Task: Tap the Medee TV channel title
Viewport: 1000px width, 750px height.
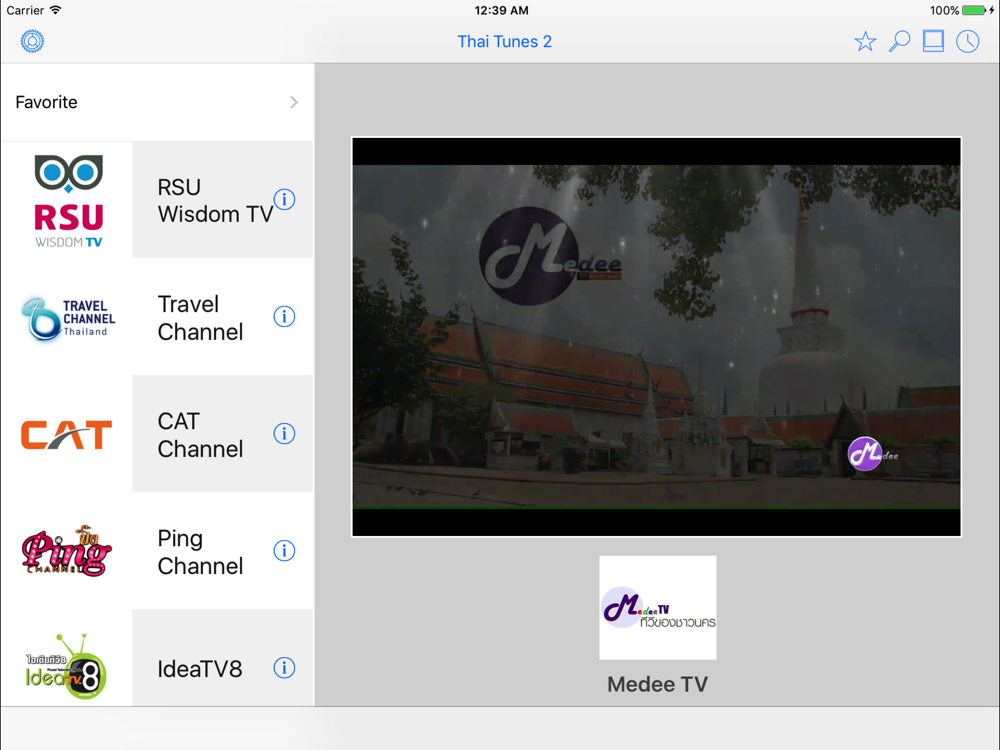Action: pos(658,684)
